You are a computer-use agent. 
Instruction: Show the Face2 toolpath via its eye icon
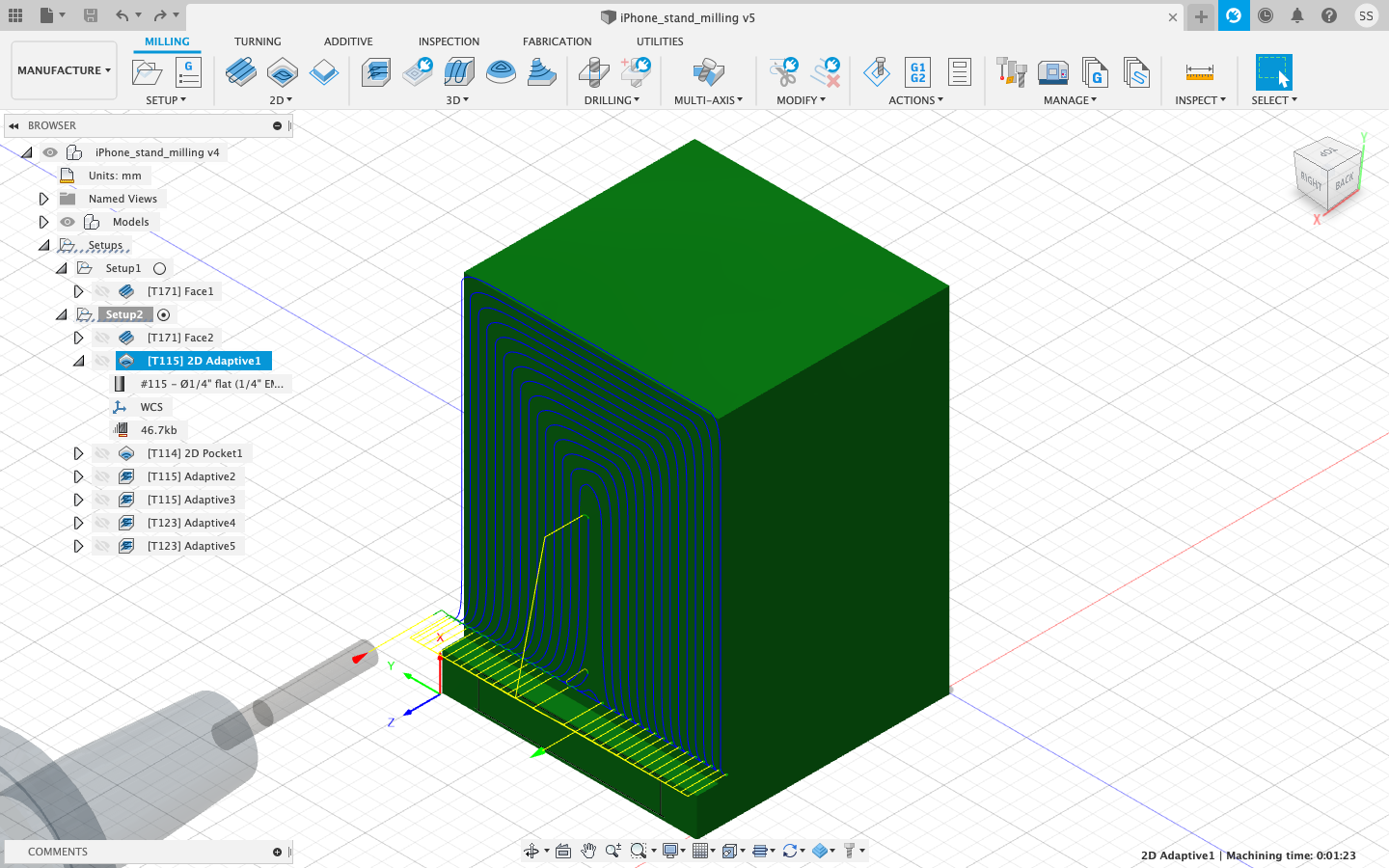(x=102, y=338)
